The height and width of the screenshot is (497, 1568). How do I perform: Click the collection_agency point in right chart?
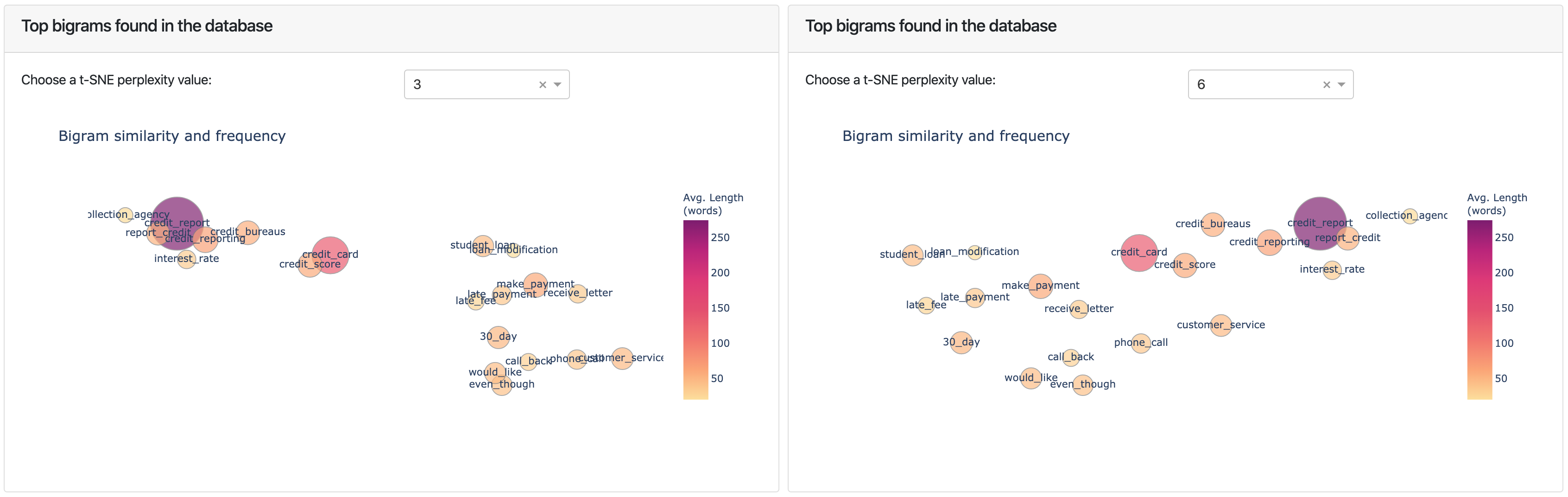[x=1411, y=216]
